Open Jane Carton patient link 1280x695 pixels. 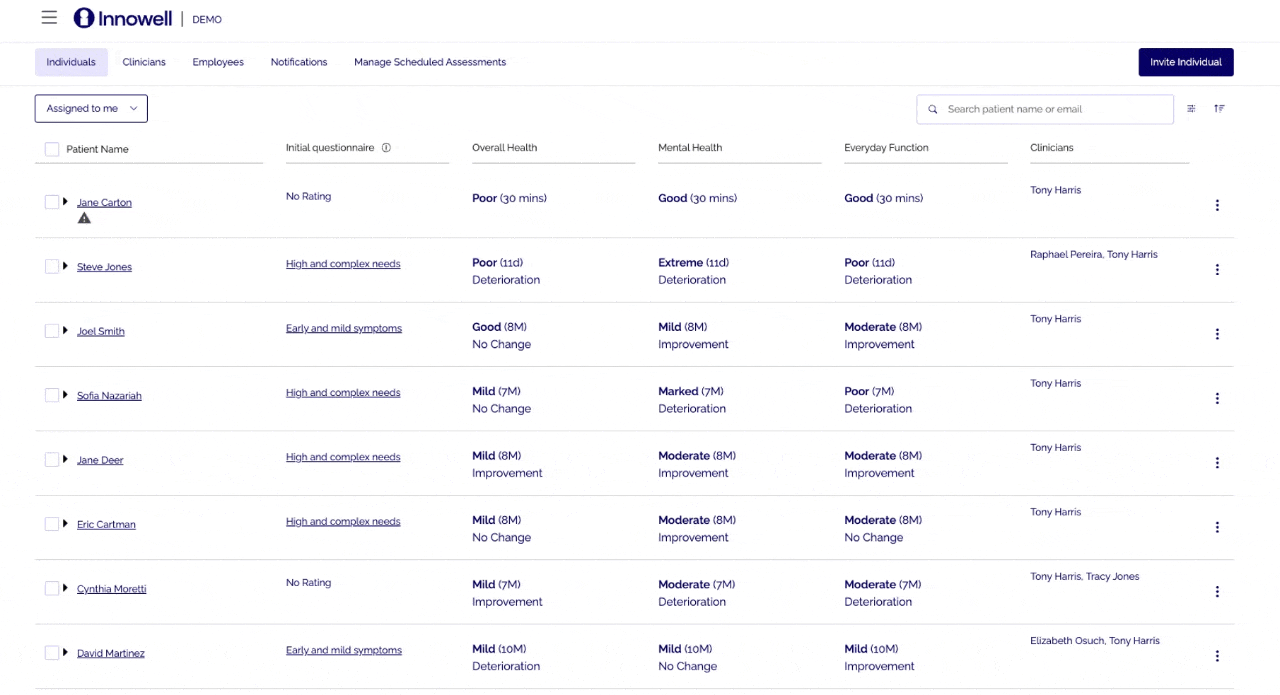coord(104,203)
